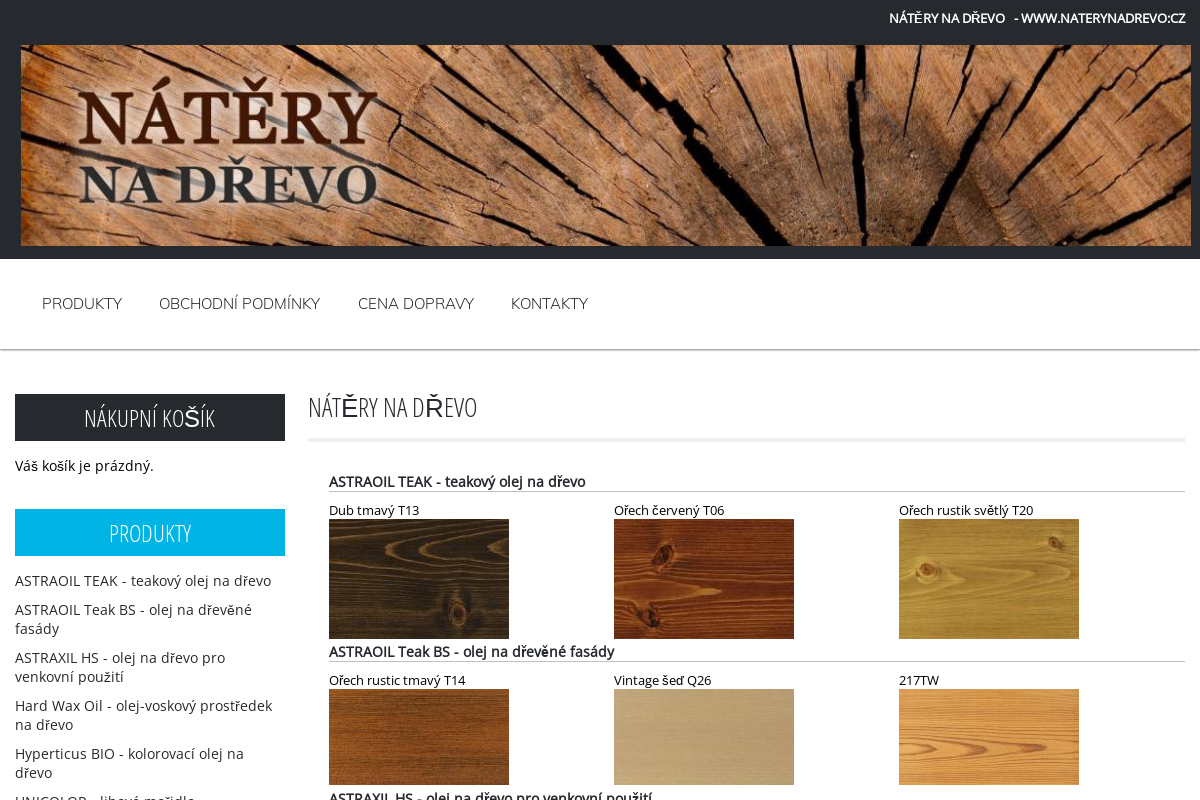Select the Dub tmavý T13 wood swatch

point(419,578)
